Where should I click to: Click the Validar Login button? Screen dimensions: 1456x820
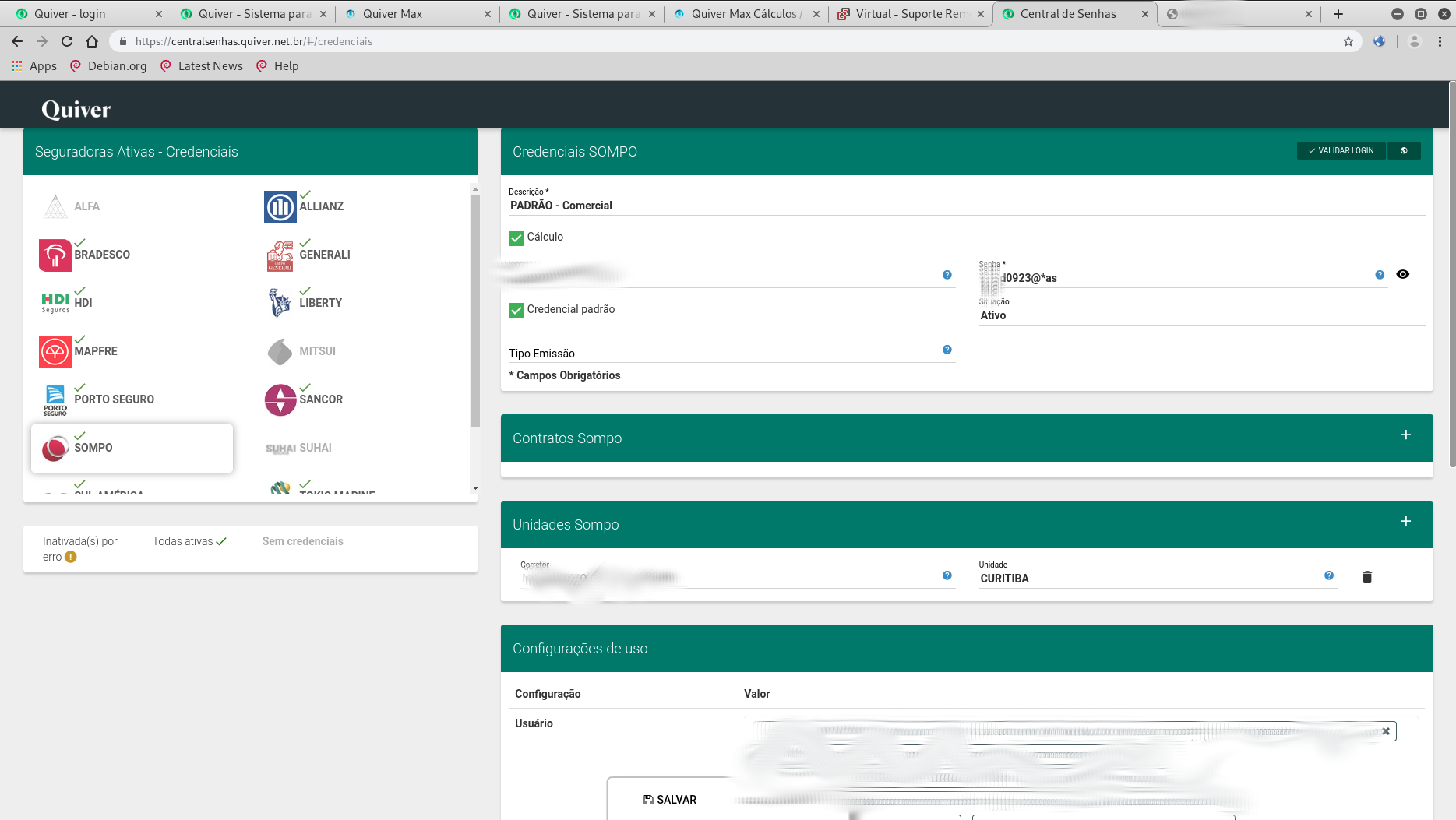pos(1341,151)
